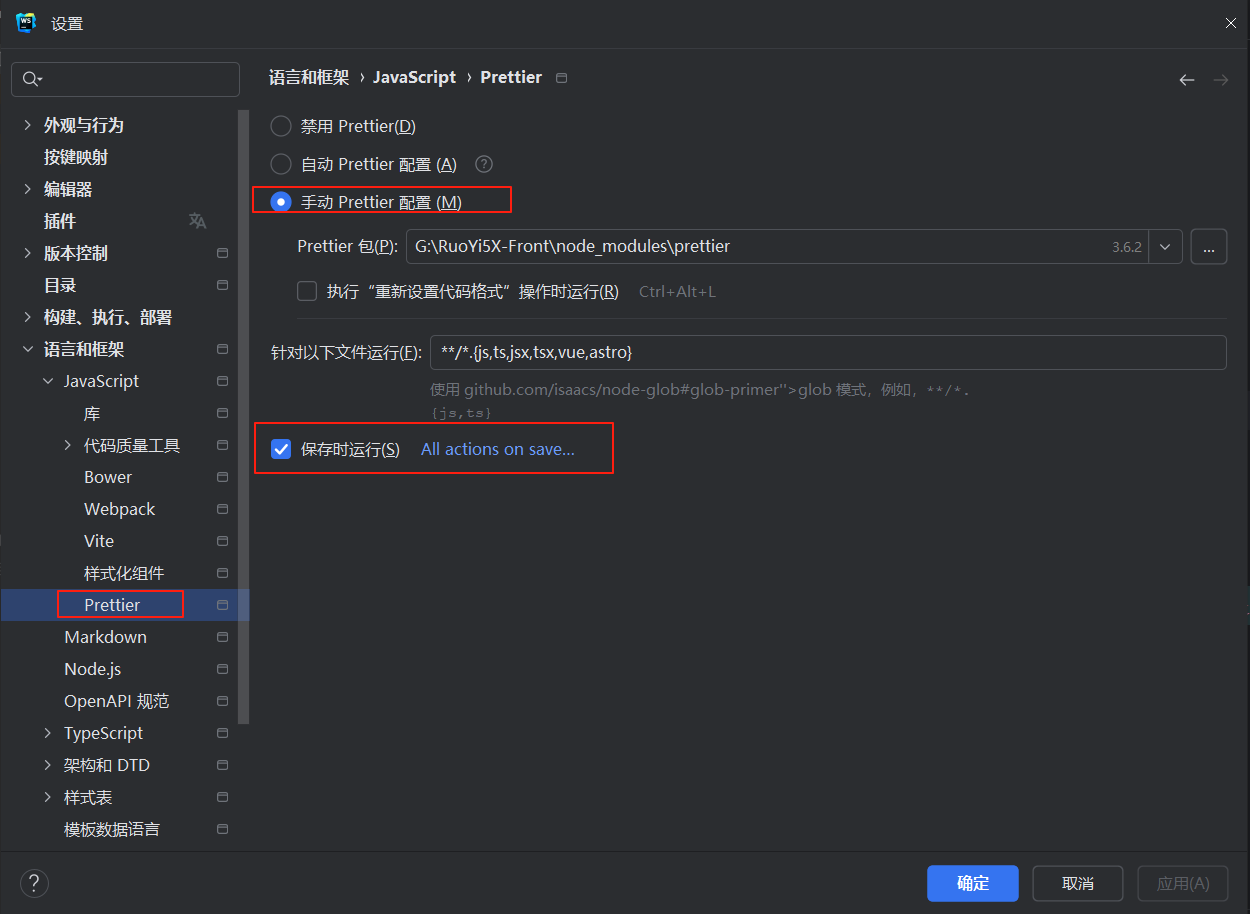Click the project-level icon beside Node.js
Screen dimensions: 1250x914
coord(223,669)
